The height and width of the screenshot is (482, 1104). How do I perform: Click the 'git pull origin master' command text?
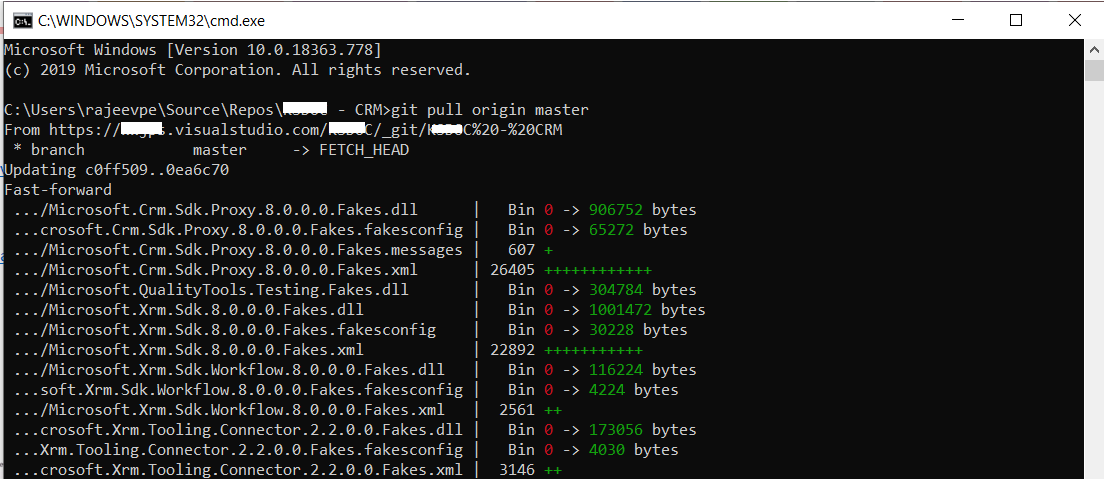pyautogui.click(x=490, y=110)
